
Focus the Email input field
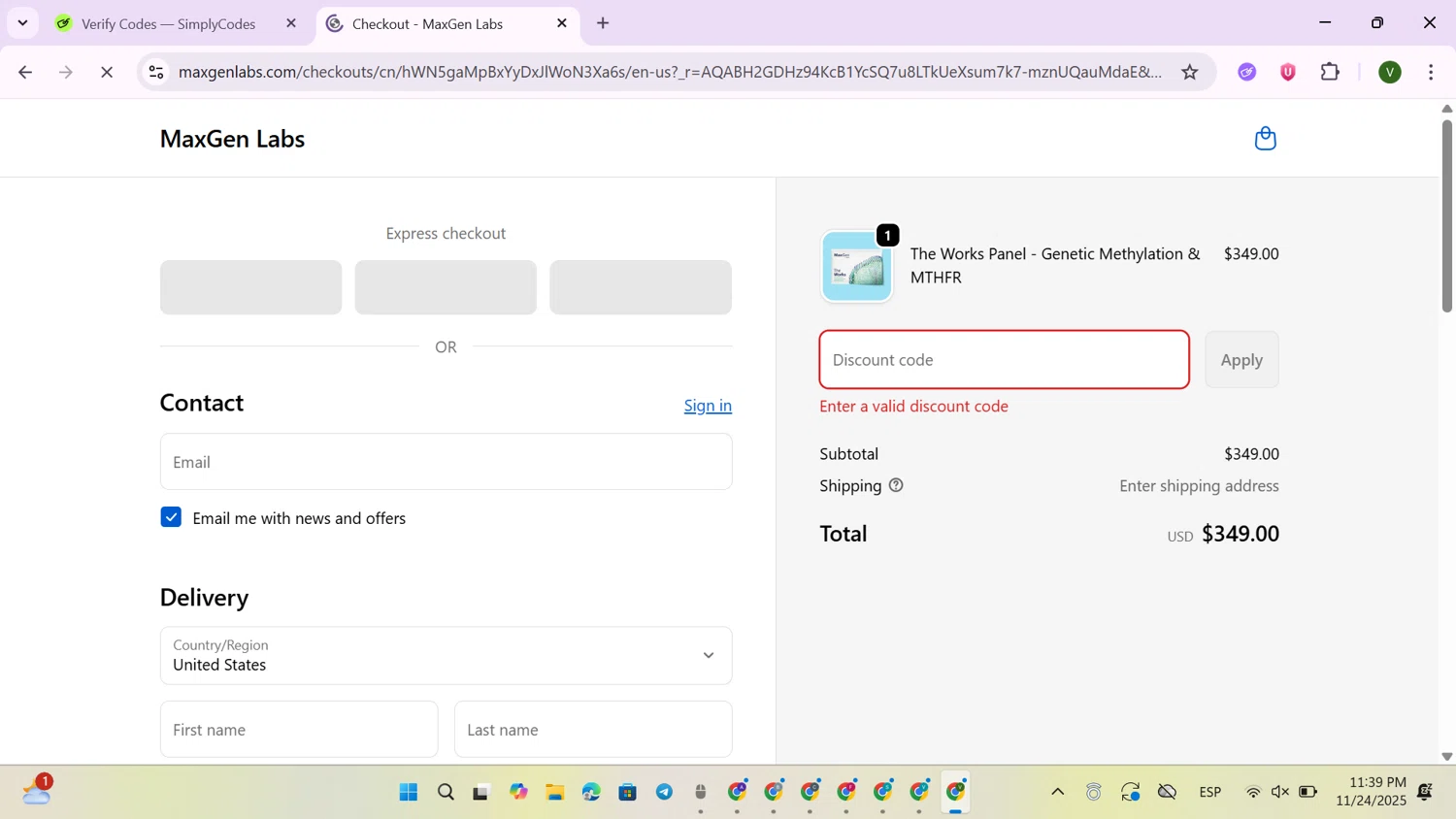tap(446, 462)
